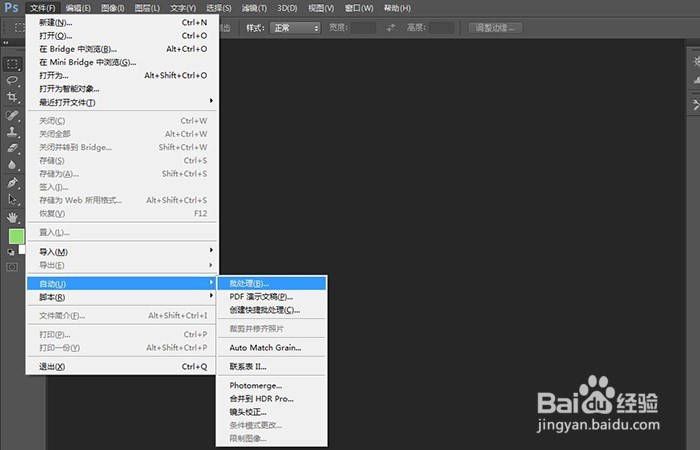Open the marquee tool preset picker

click(18, 28)
